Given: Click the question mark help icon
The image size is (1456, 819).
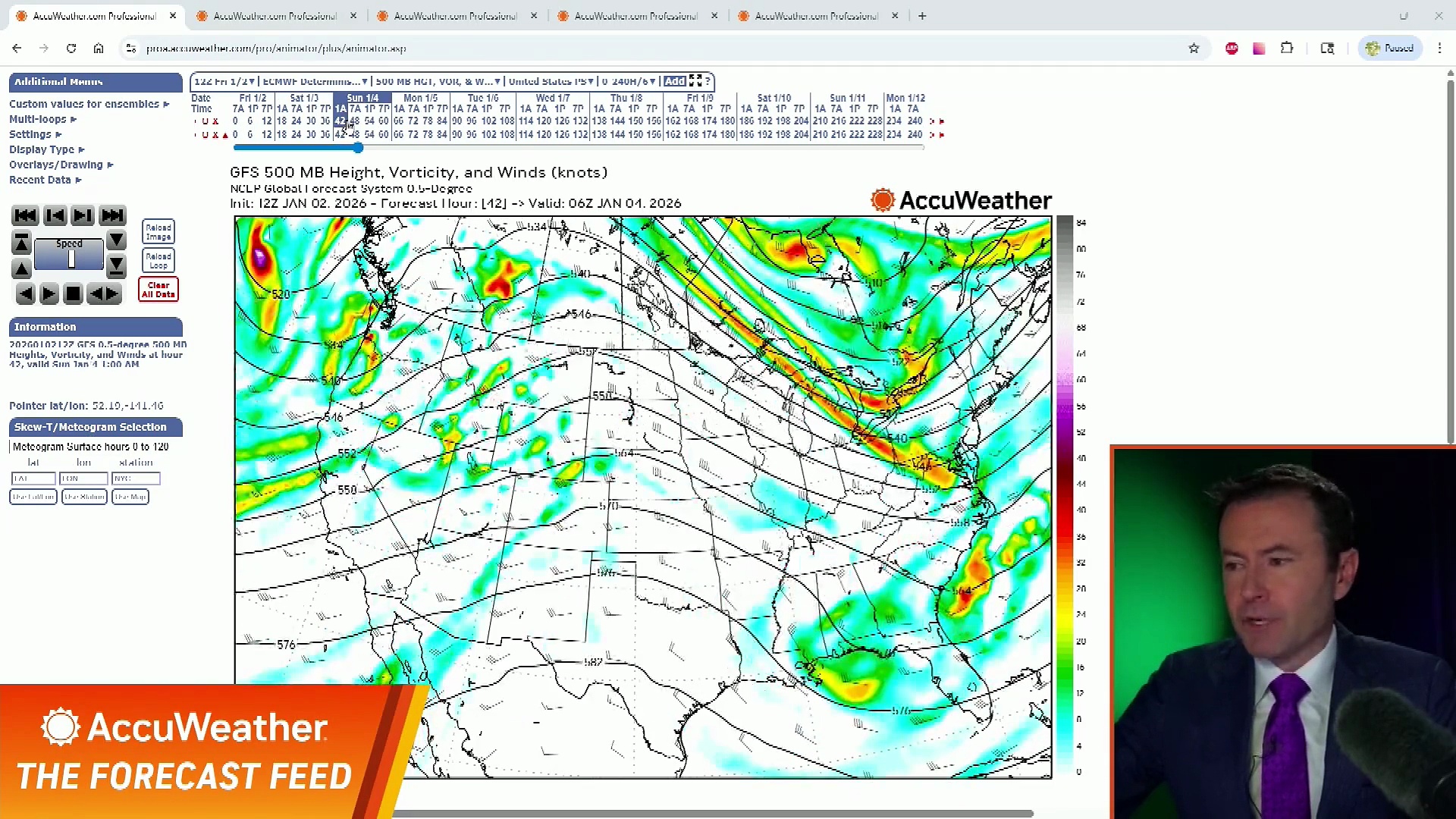Looking at the screenshot, I should coord(708,81).
